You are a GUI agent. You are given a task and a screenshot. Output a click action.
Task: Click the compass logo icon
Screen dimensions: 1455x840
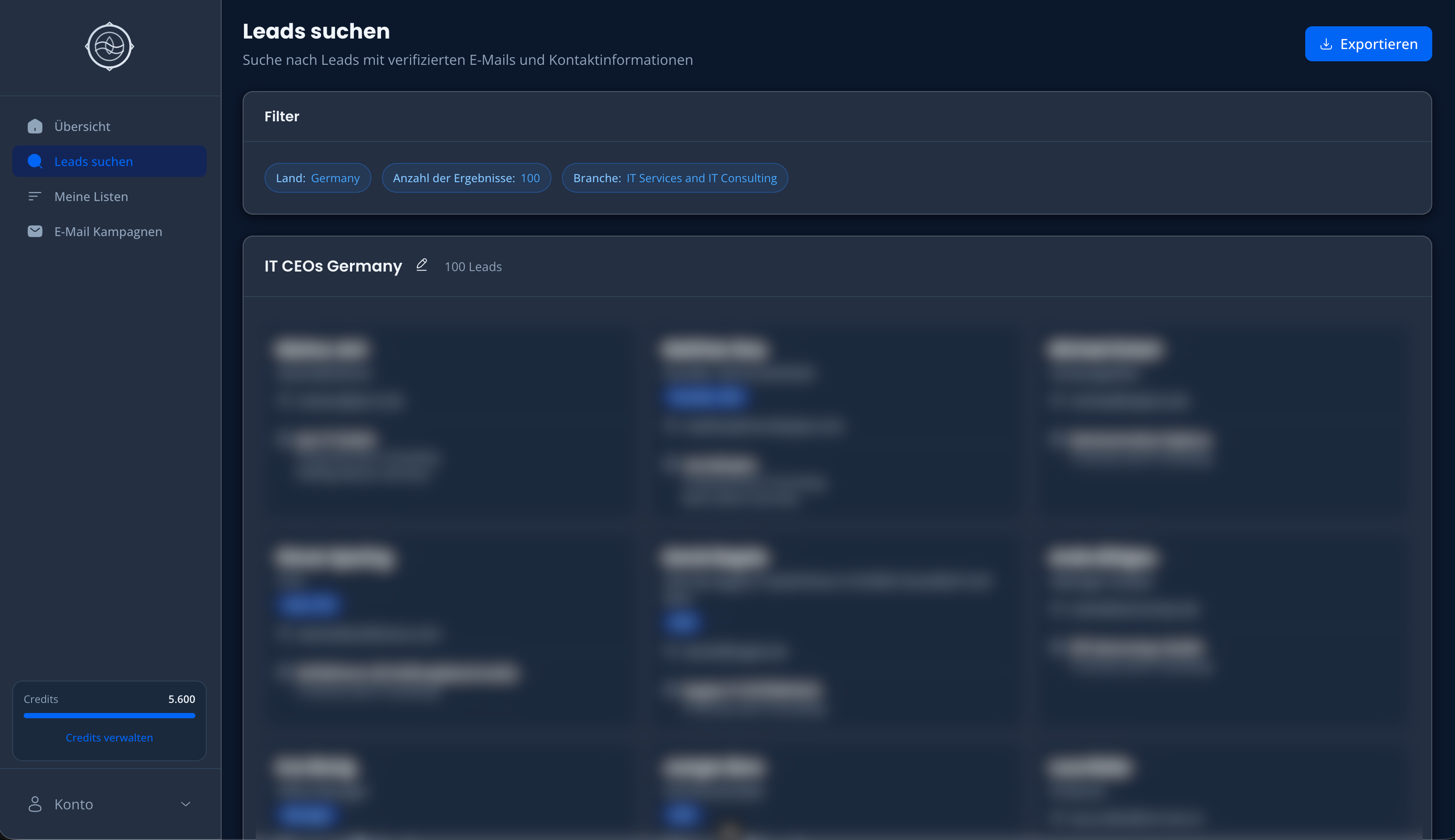pyautogui.click(x=109, y=47)
